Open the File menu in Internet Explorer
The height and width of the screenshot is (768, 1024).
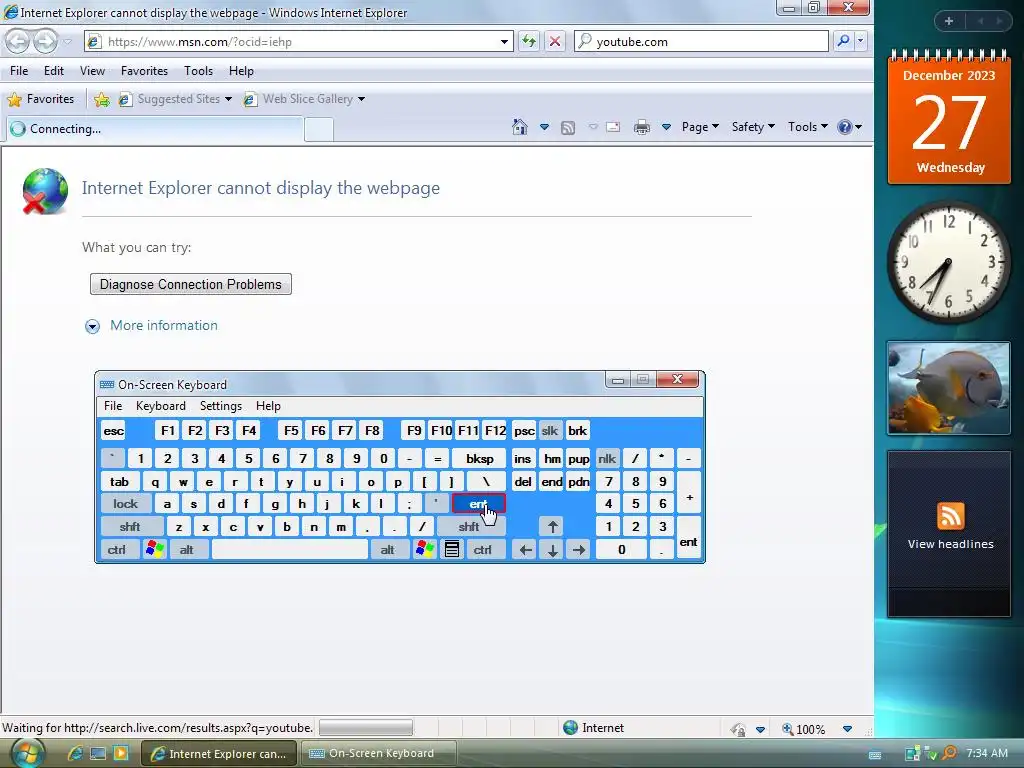coord(19,71)
